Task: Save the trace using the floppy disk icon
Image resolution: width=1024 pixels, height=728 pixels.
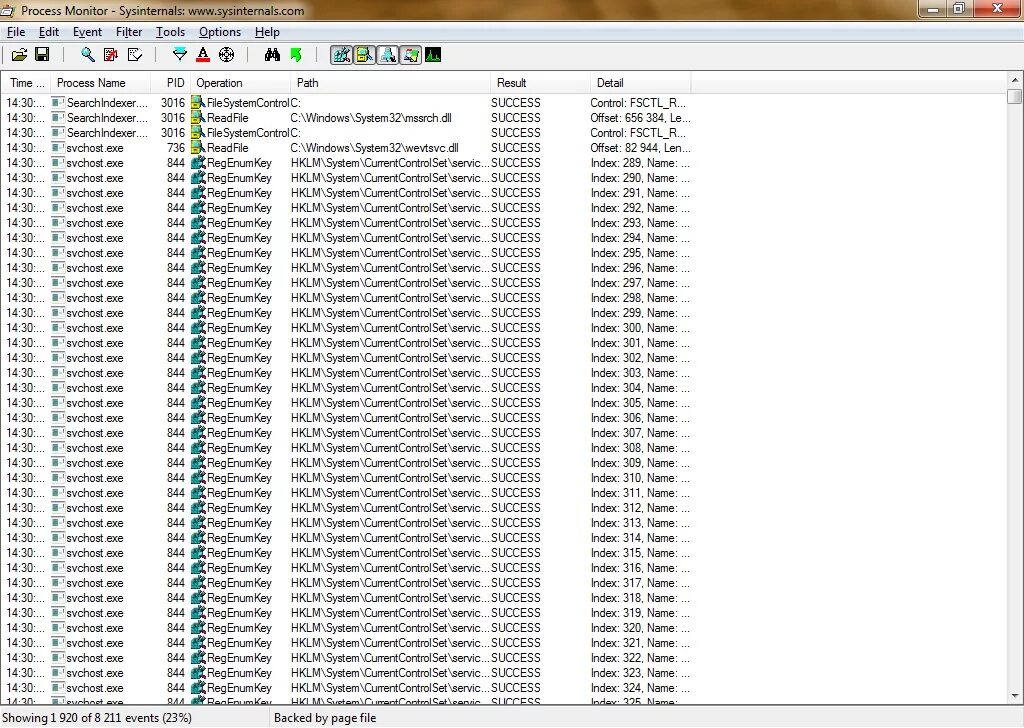Action: [42, 55]
